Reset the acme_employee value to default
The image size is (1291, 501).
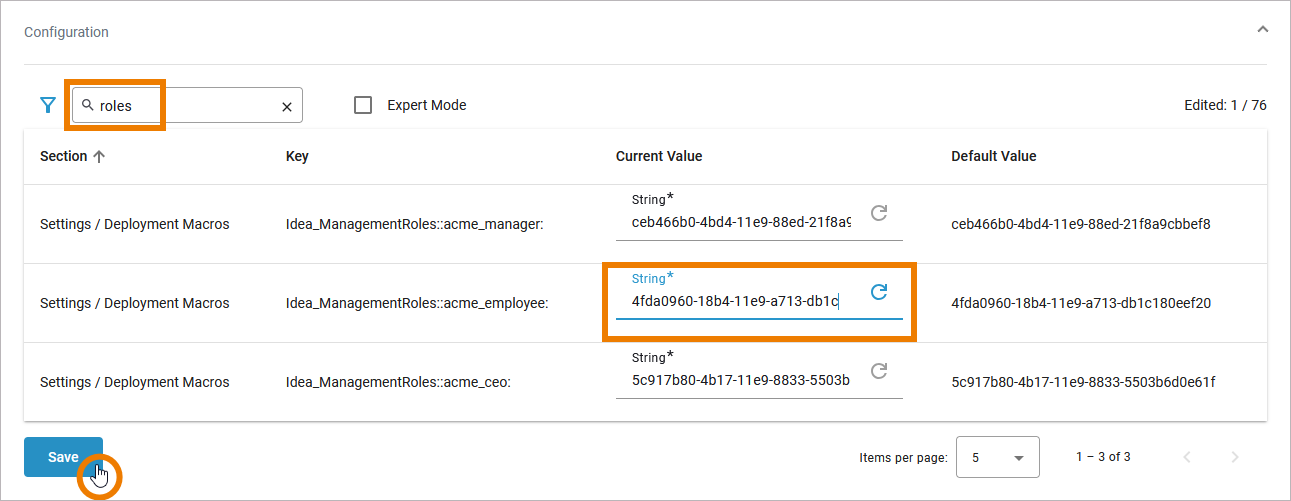tap(879, 292)
